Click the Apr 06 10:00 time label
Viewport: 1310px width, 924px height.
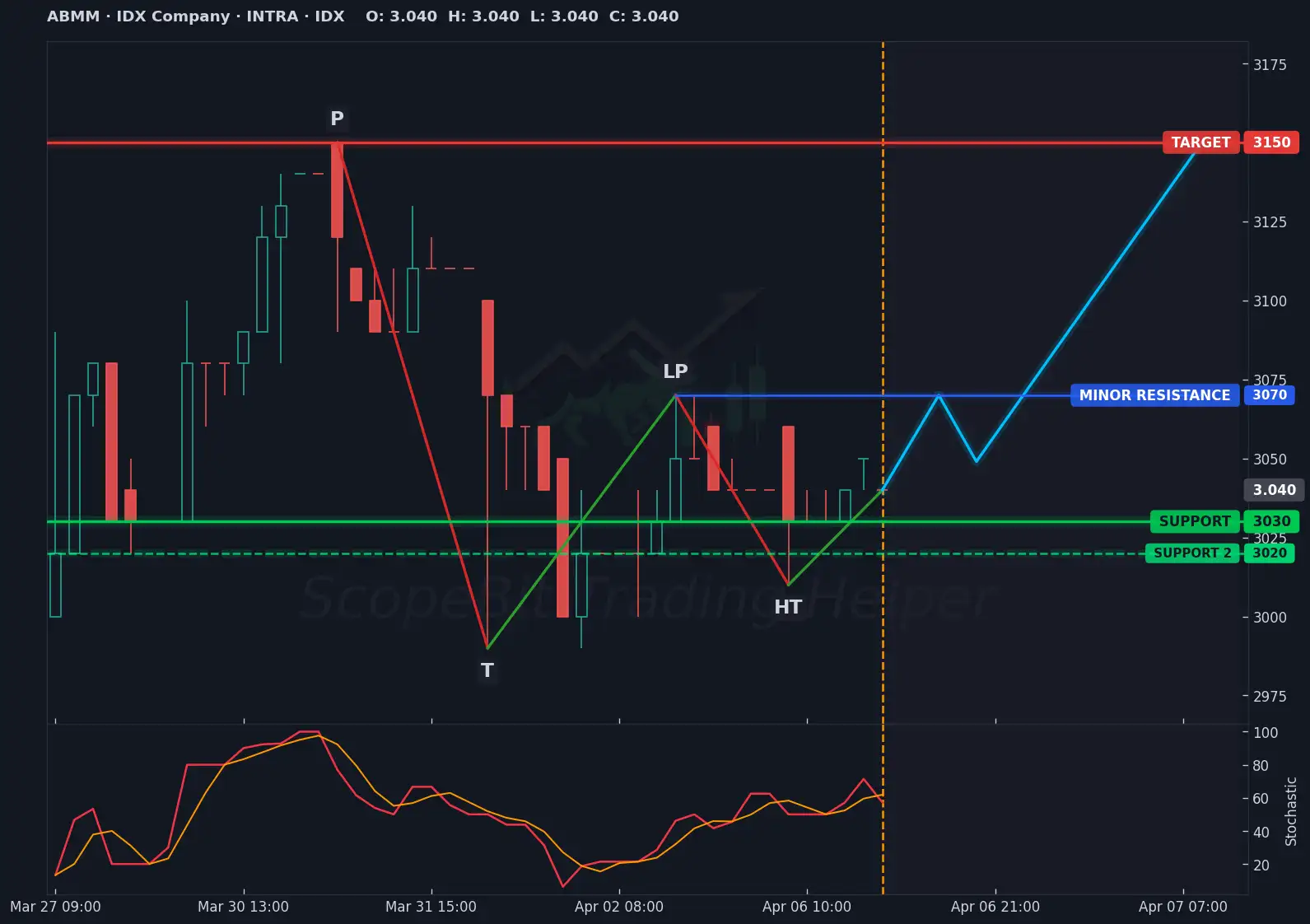[806, 907]
